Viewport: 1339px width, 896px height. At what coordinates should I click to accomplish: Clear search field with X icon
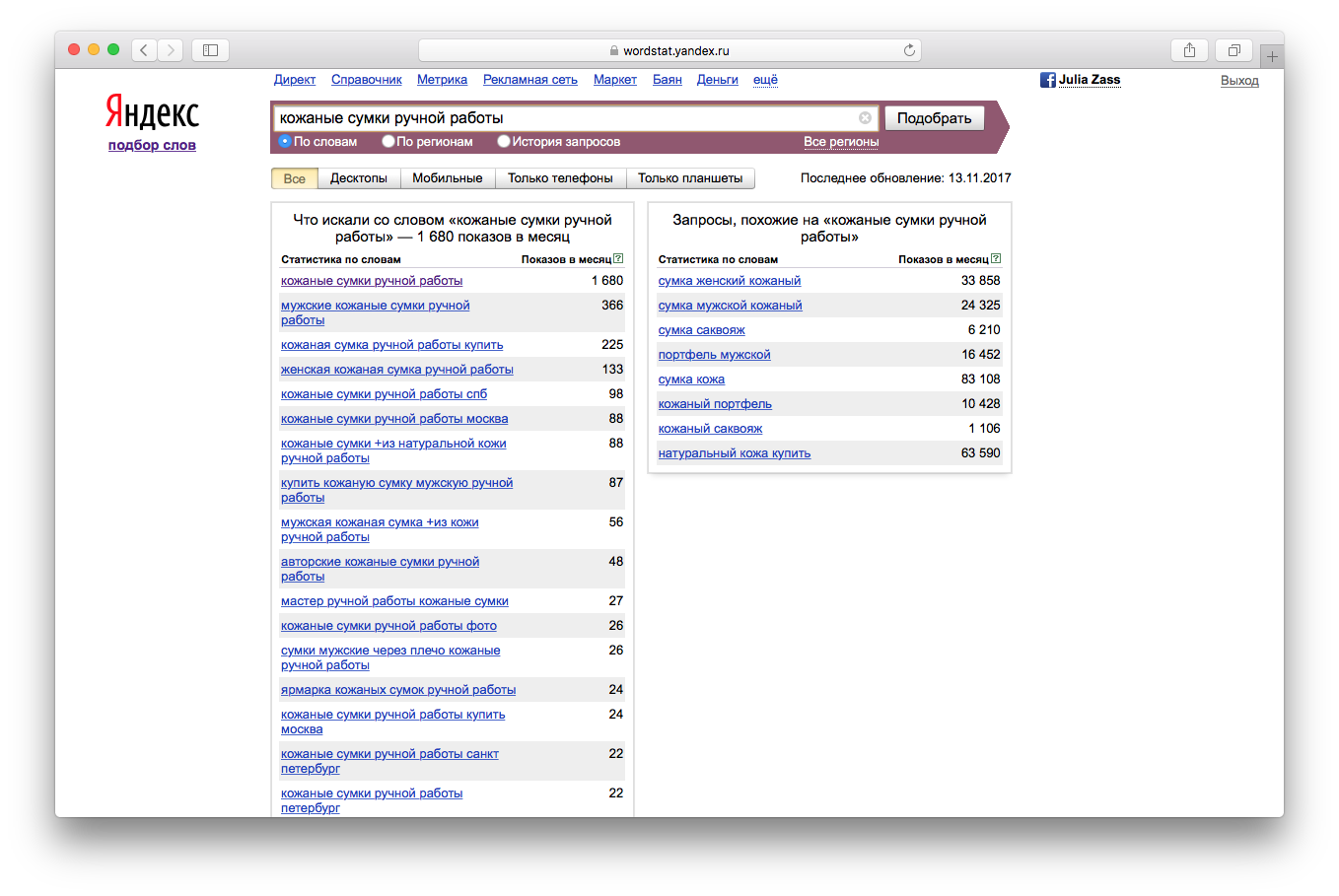coord(865,118)
